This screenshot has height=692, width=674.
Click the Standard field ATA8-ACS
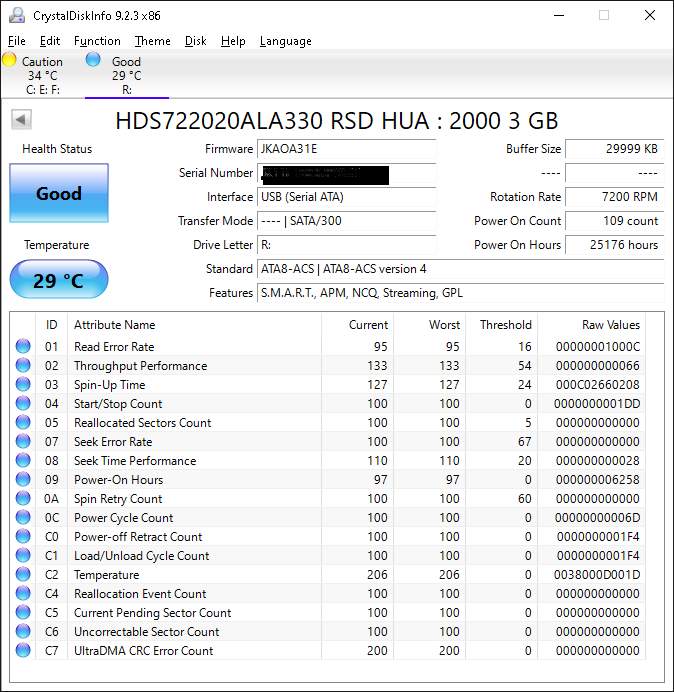tap(460, 269)
